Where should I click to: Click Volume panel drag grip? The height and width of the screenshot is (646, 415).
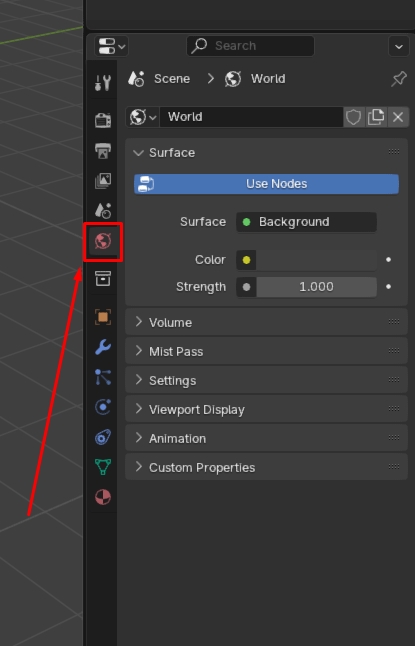click(x=394, y=321)
